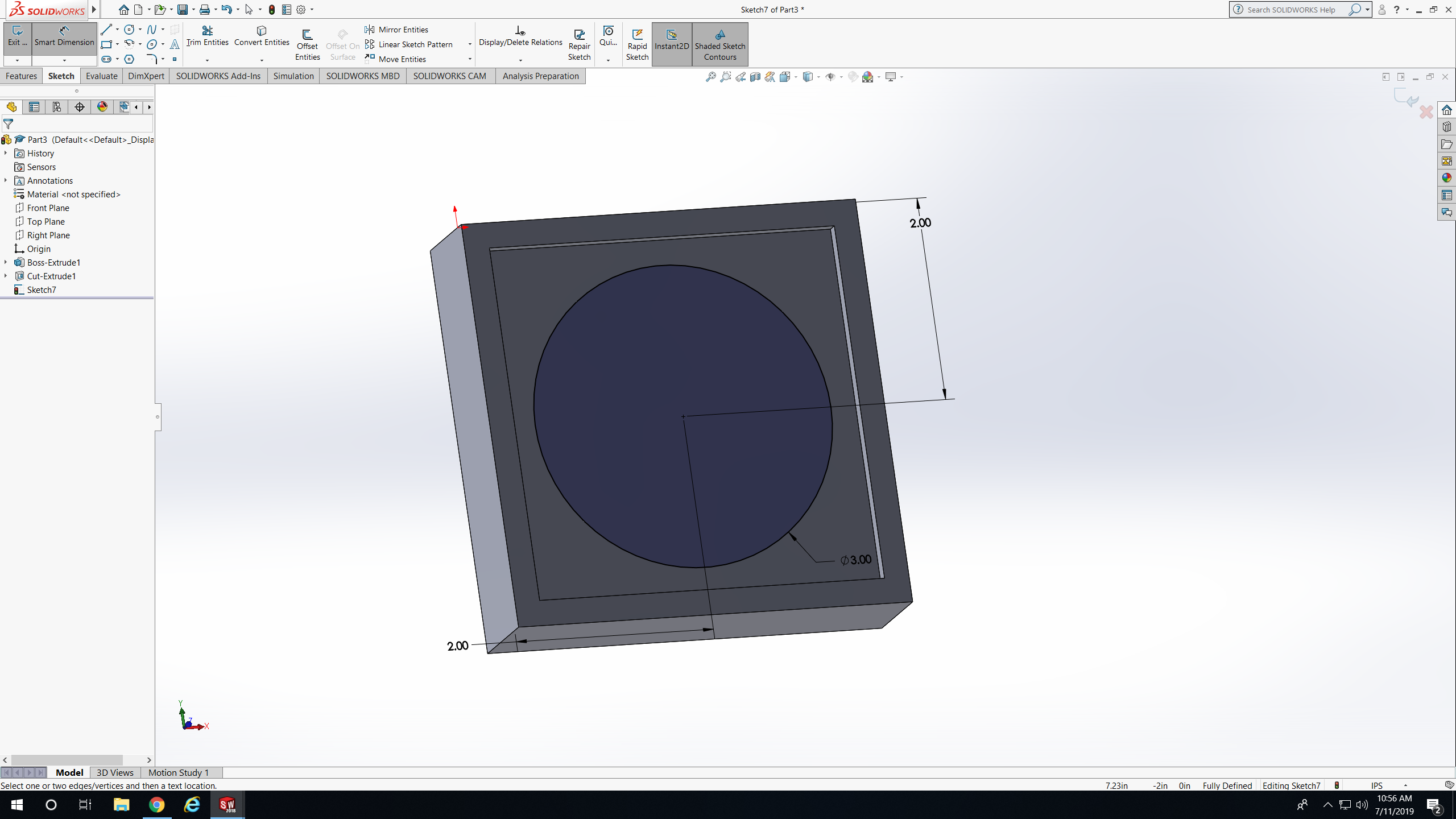Click the Exit Sketch button
The image size is (1456, 819).
point(17,35)
